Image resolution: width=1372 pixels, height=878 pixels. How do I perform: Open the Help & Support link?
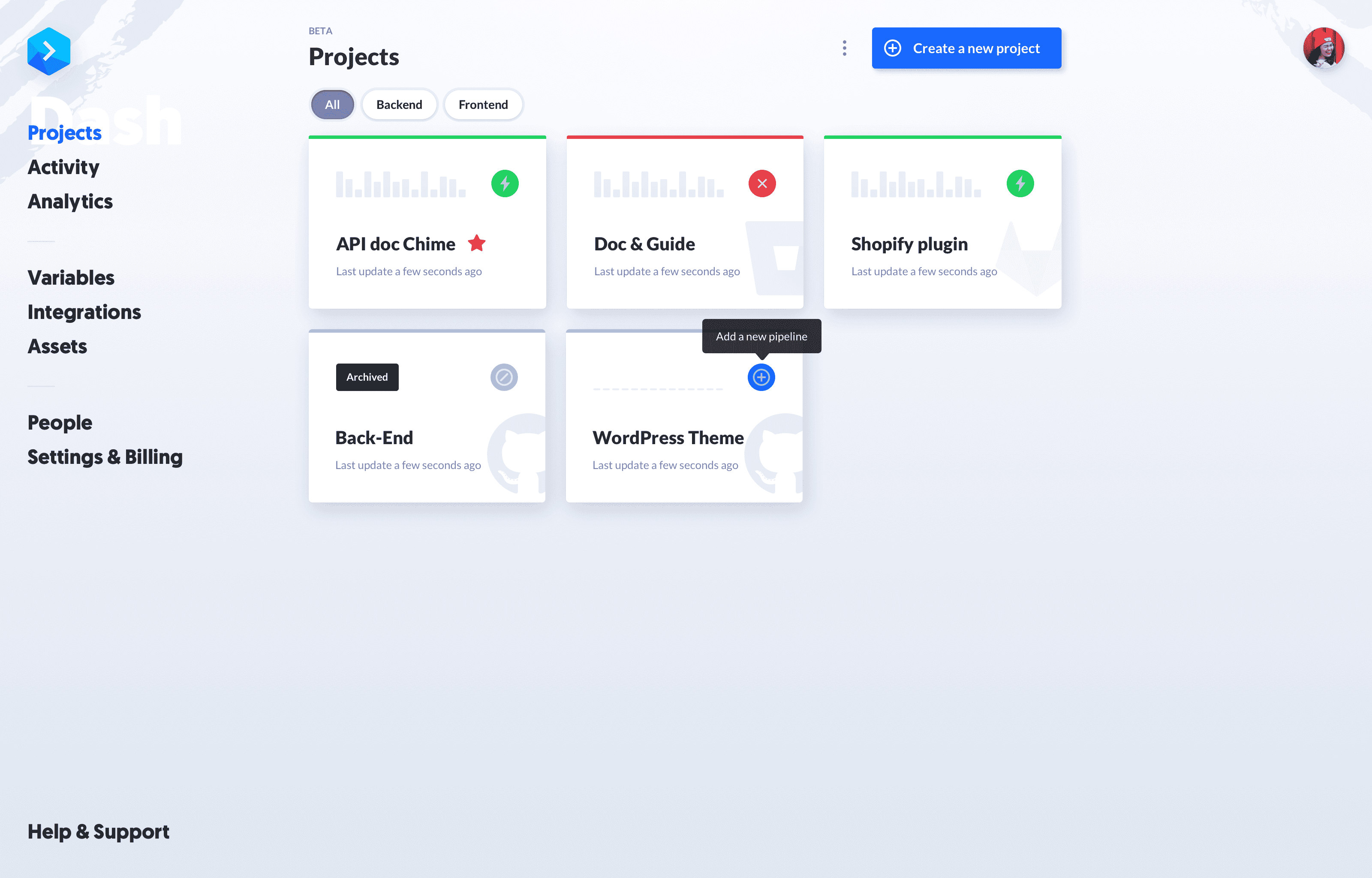(x=99, y=831)
